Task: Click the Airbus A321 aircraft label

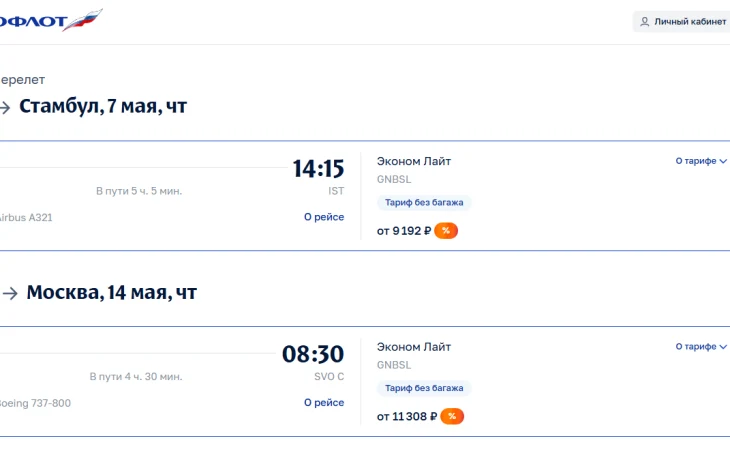Action: click(26, 217)
